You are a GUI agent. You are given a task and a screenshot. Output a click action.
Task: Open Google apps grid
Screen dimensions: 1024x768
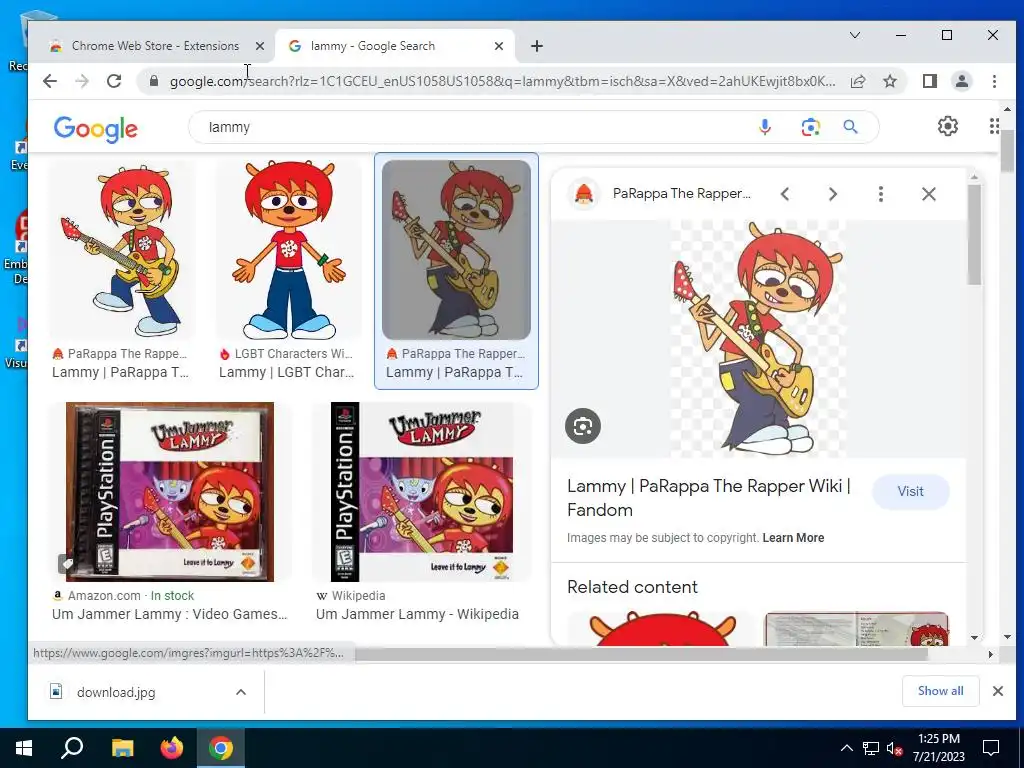(993, 126)
